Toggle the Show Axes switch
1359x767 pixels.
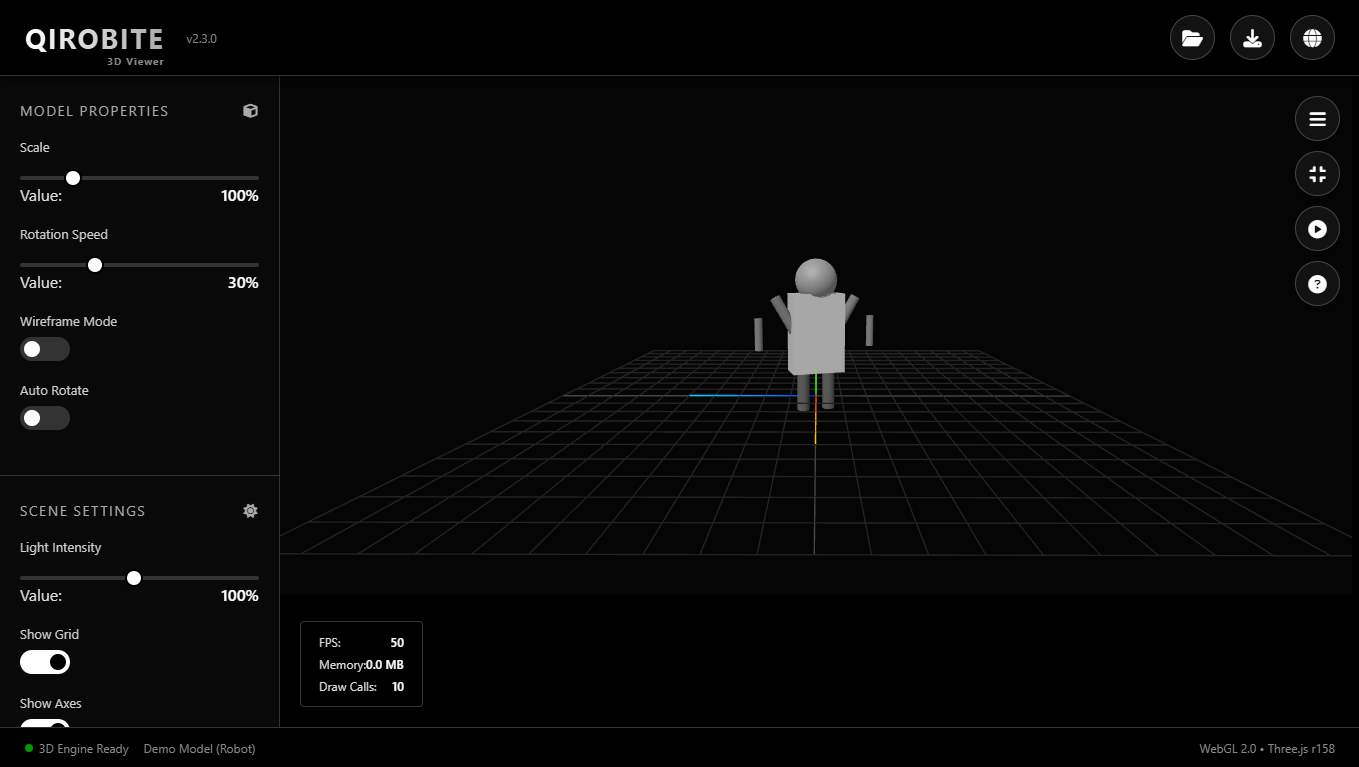coord(45,724)
